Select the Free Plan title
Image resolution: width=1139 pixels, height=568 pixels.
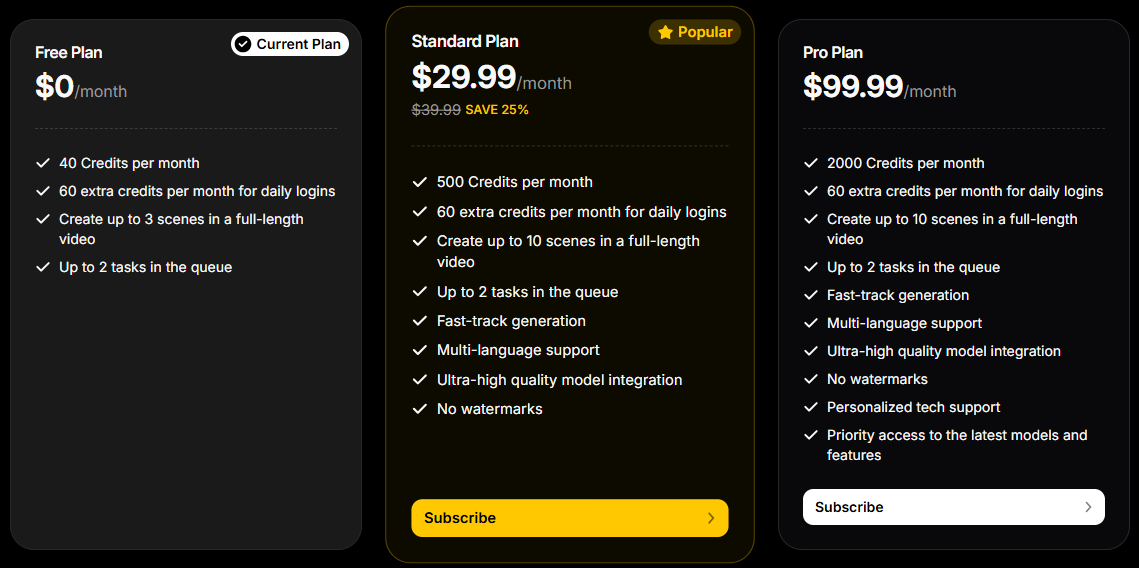pyautogui.click(x=68, y=52)
